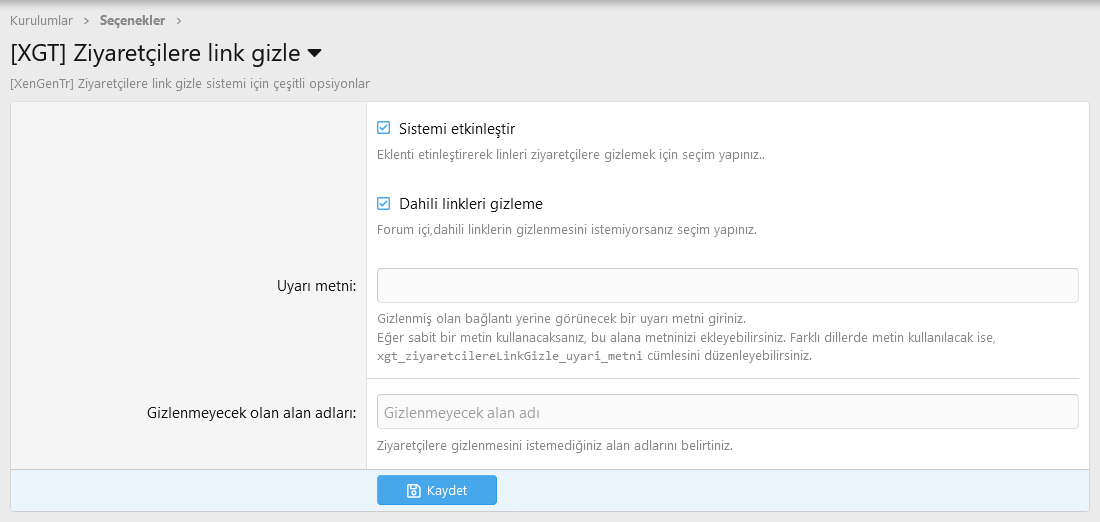
Task: Select the Uyarı metni: field label
Action: 316,286
